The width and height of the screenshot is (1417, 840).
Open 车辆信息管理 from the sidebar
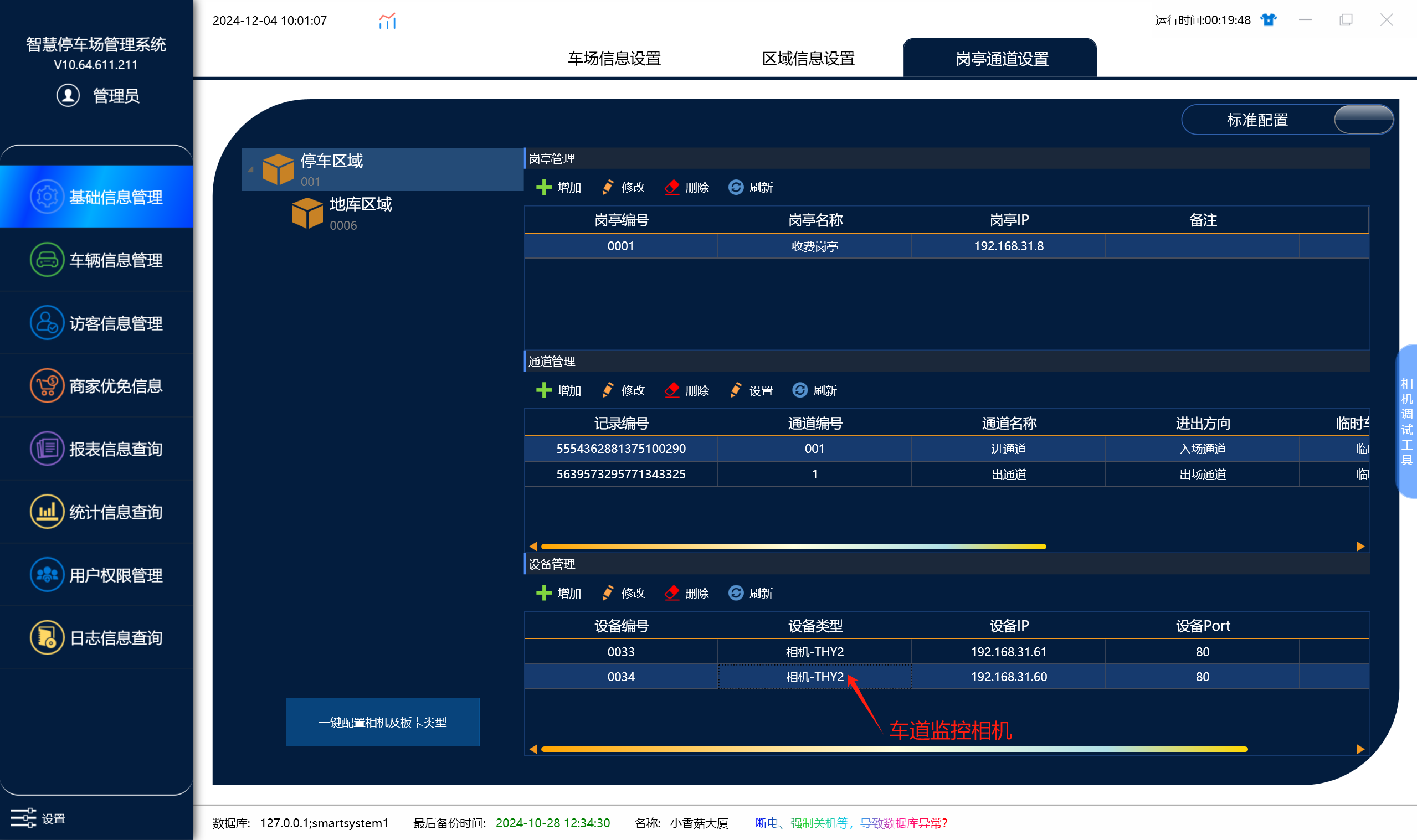[96, 260]
